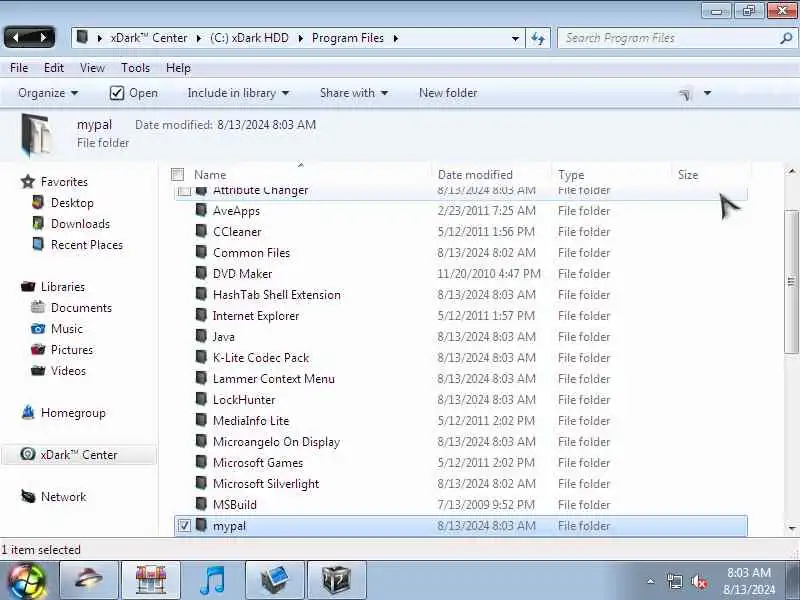This screenshot has width=800, height=600.
Task: Select xDark Center in the navigation pane
Action: (79, 455)
